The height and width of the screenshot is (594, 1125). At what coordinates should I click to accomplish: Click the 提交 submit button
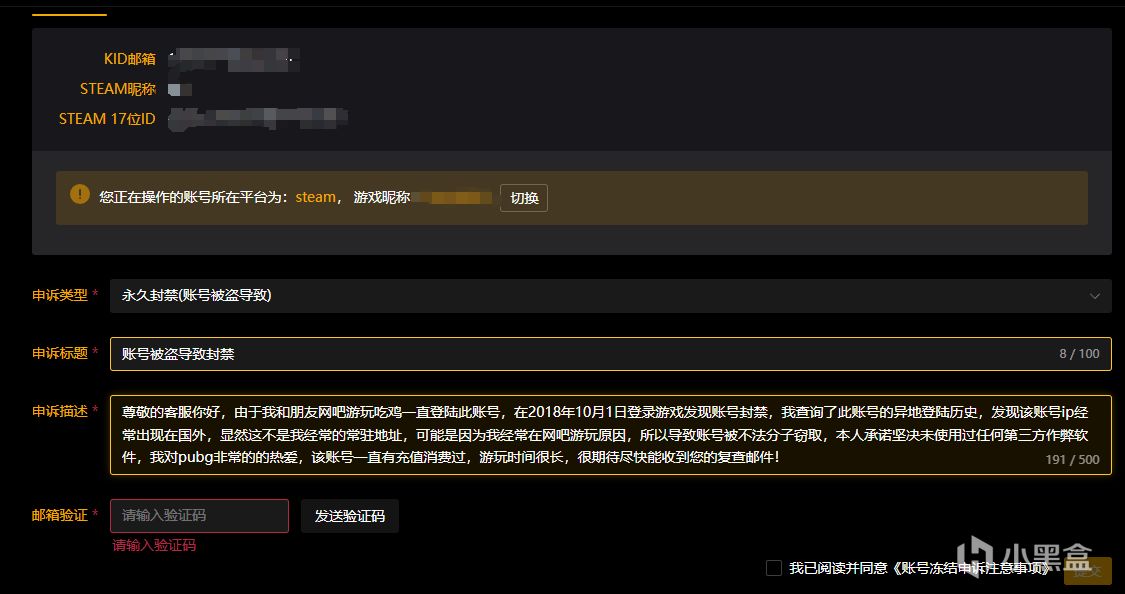click(x=1089, y=573)
